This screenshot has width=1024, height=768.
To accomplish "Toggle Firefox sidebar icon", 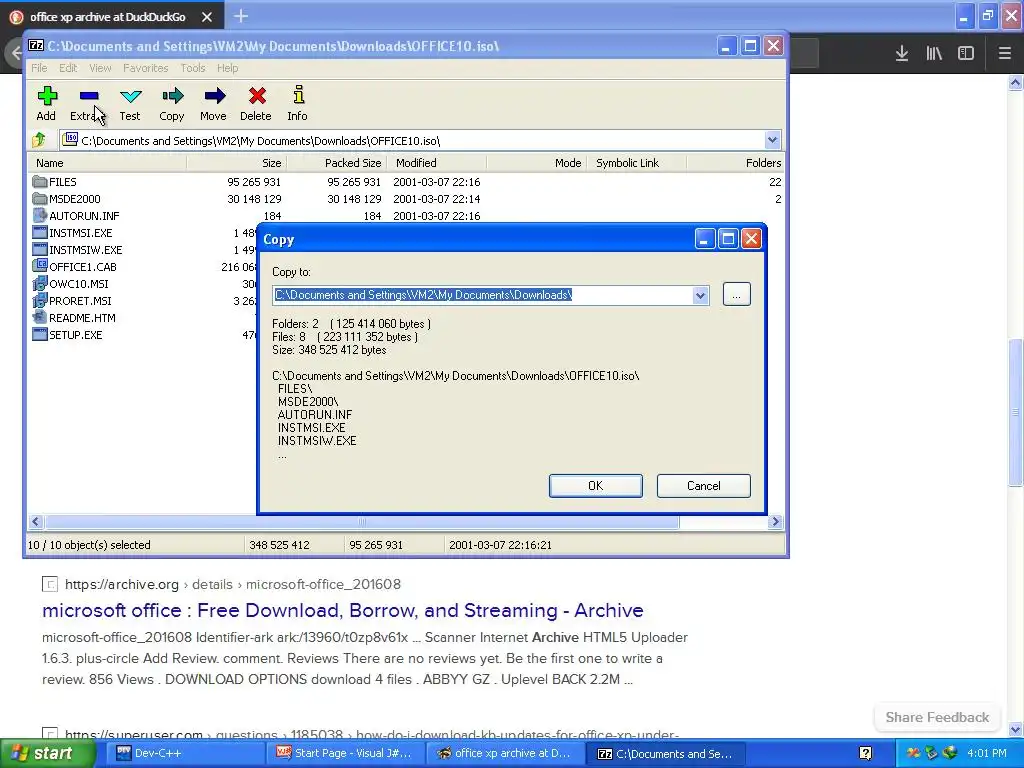I will (966, 54).
